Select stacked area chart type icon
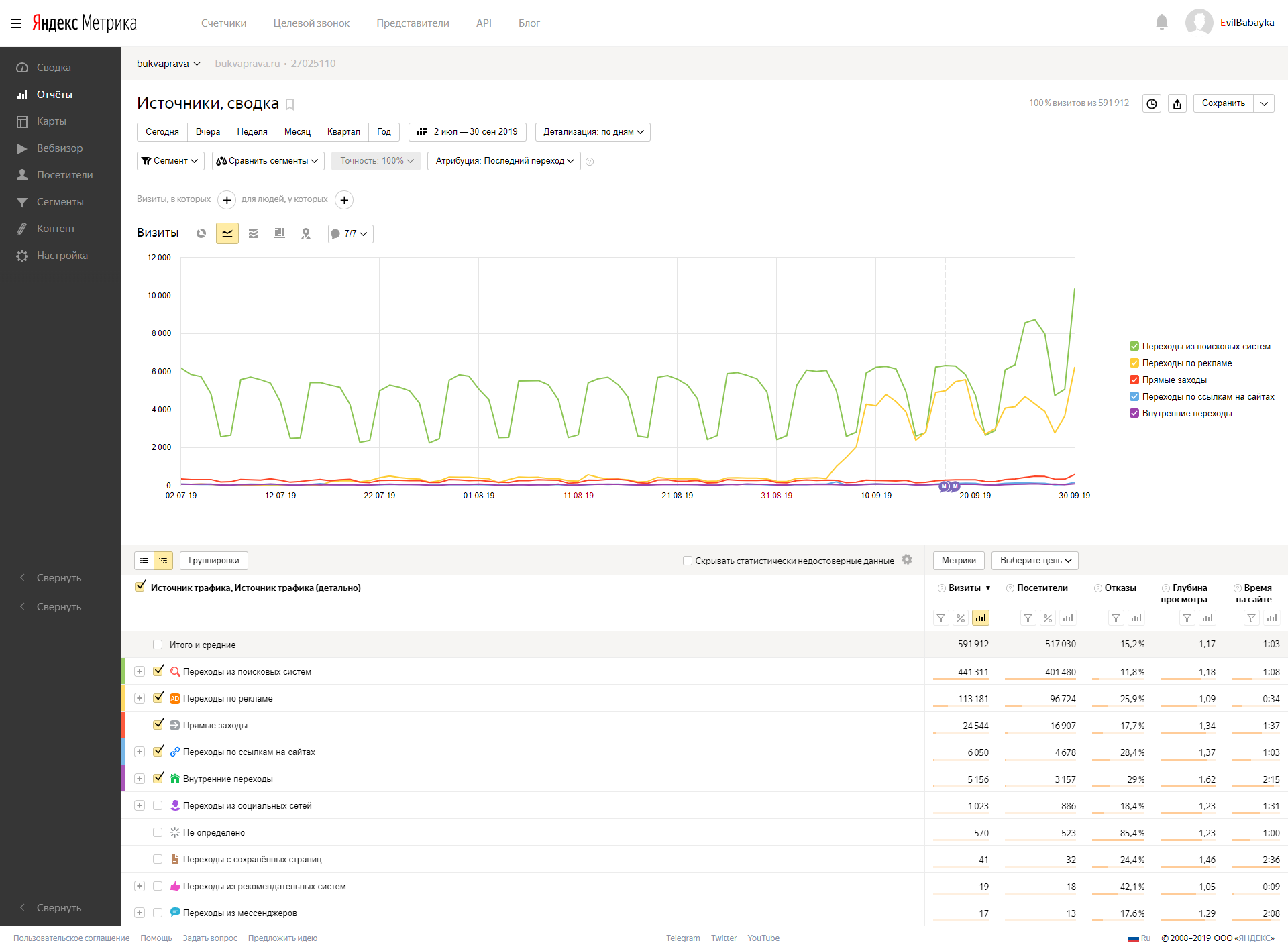 254,233
